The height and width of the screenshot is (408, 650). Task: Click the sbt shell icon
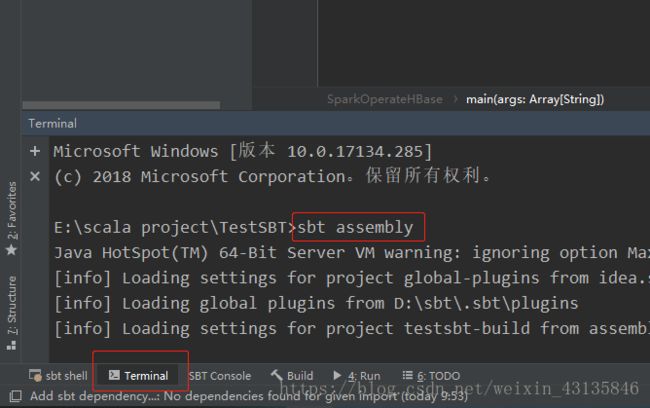[x=35, y=376]
